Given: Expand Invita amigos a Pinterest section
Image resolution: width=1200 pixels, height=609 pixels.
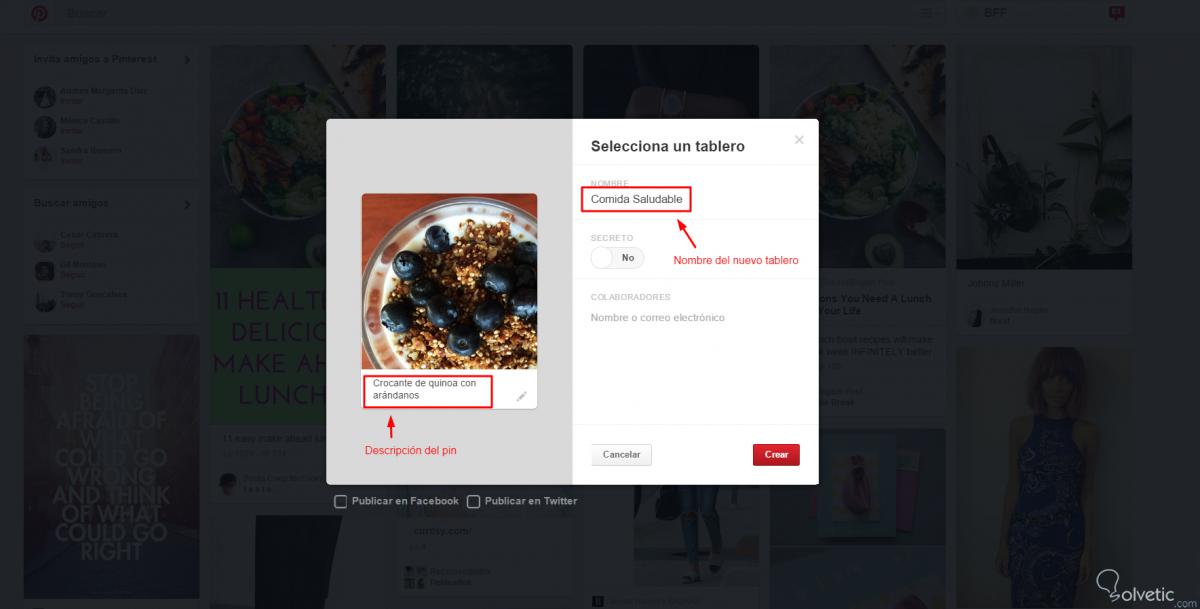Looking at the screenshot, I should click(187, 60).
